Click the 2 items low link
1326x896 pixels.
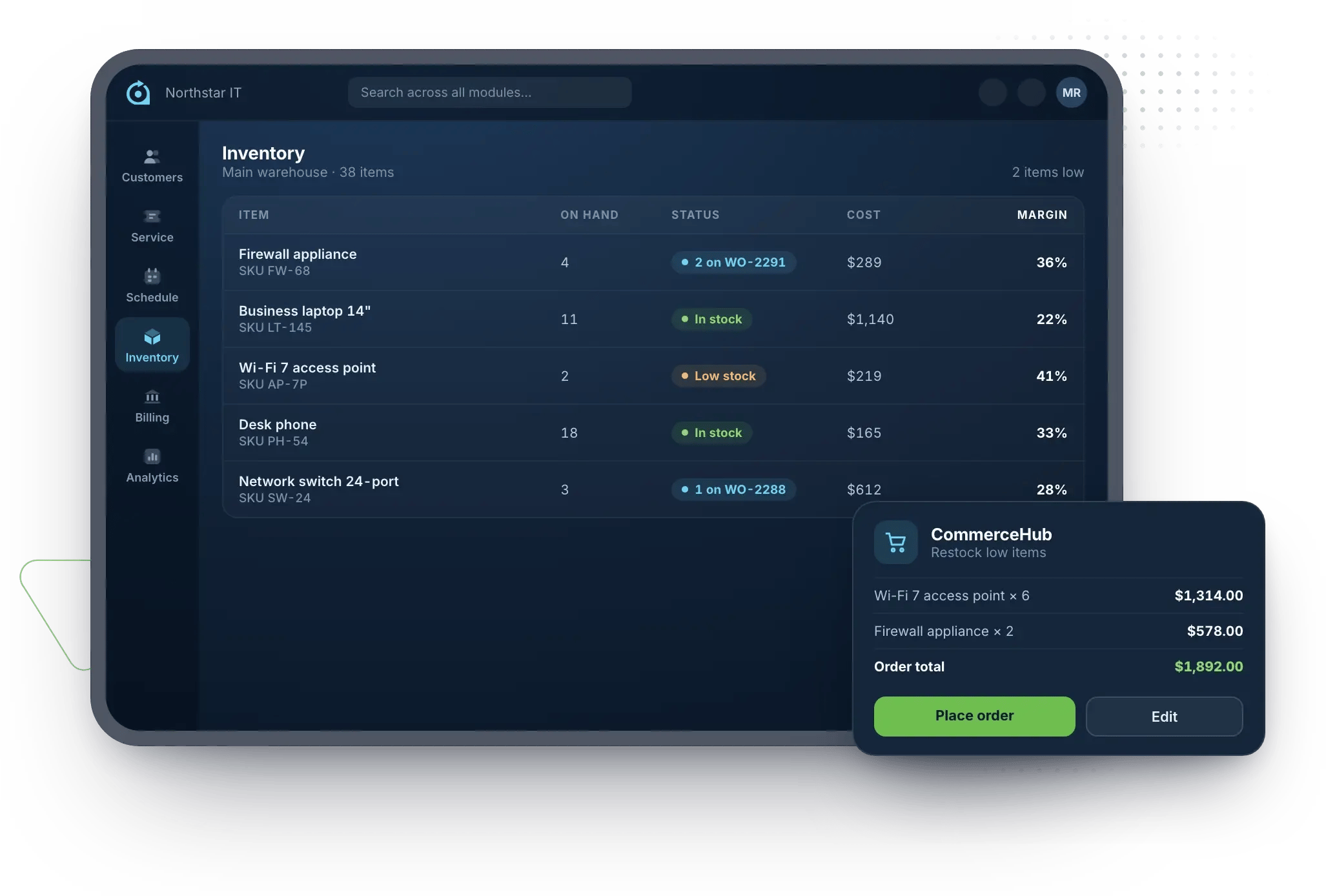pos(1048,172)
